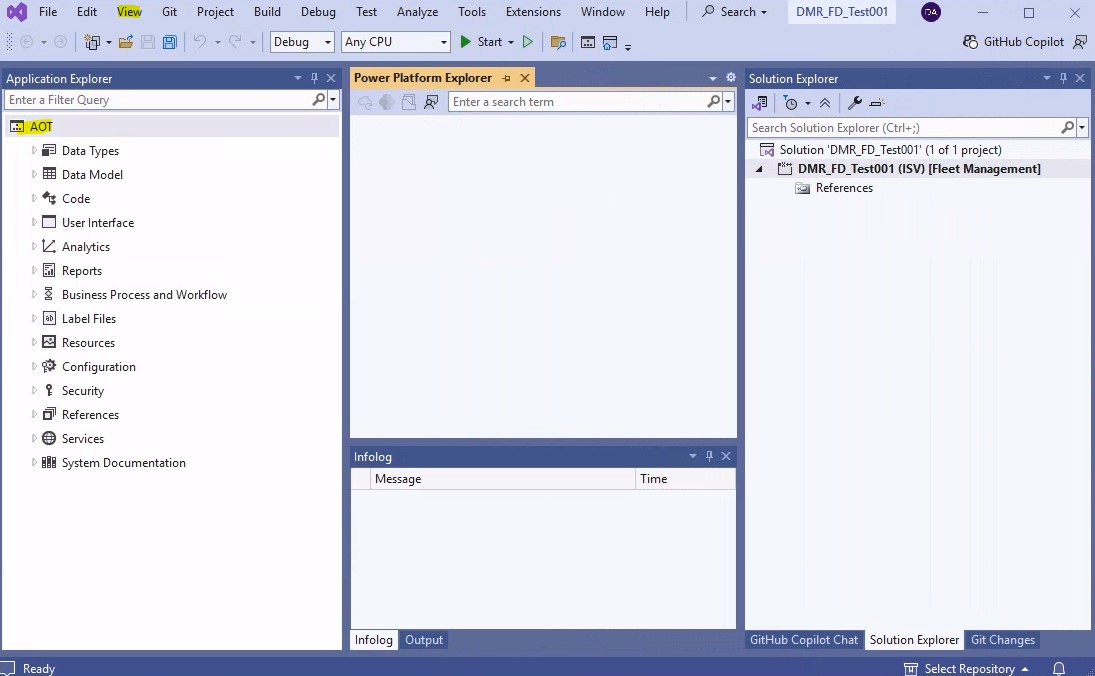Viewport: 1095px width, 676px height.
Task: Click the Time column header in Infolog
Action: click(685, 479)
